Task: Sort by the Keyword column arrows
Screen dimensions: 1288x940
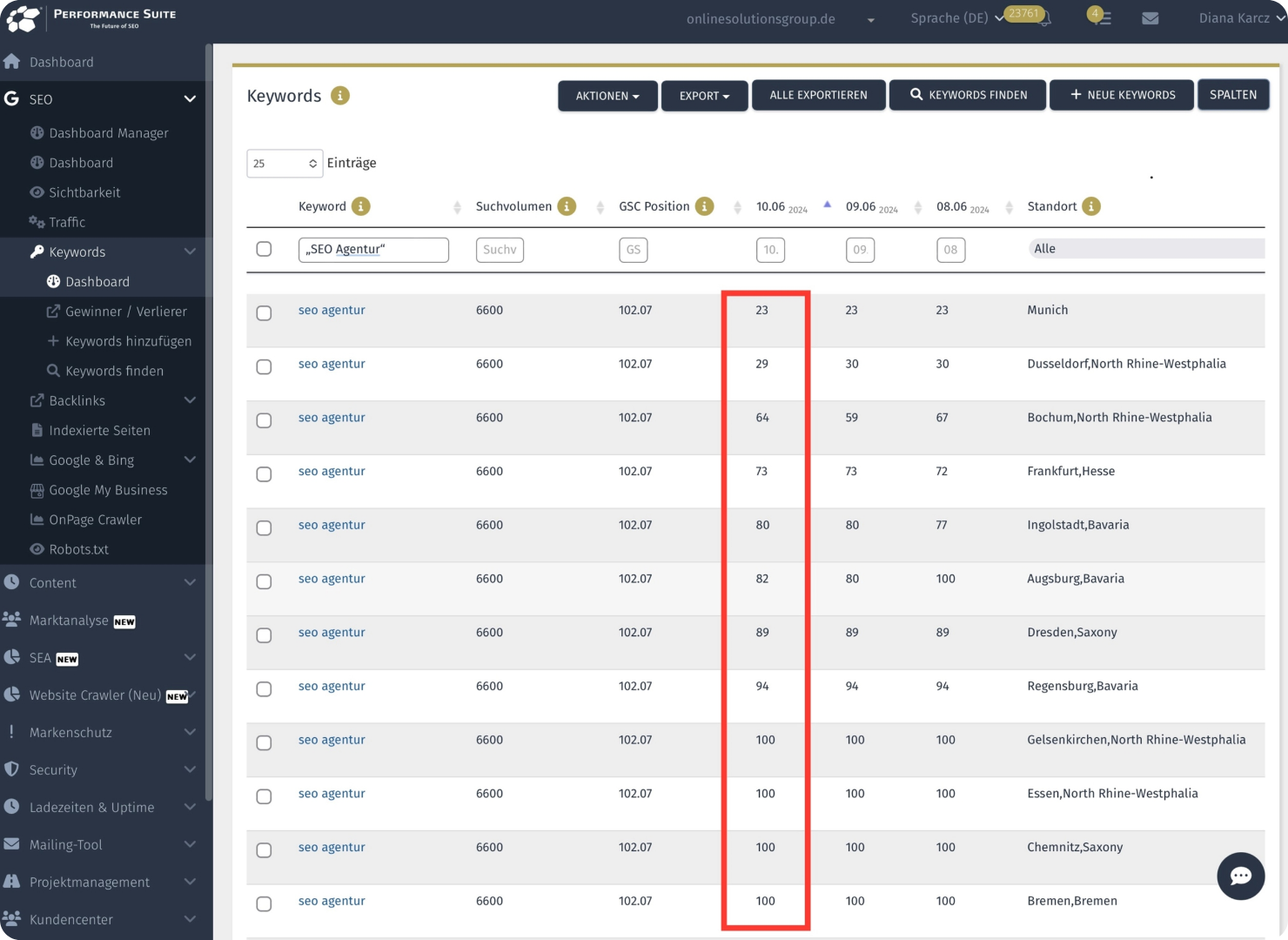Action: (x=458, y=207)
